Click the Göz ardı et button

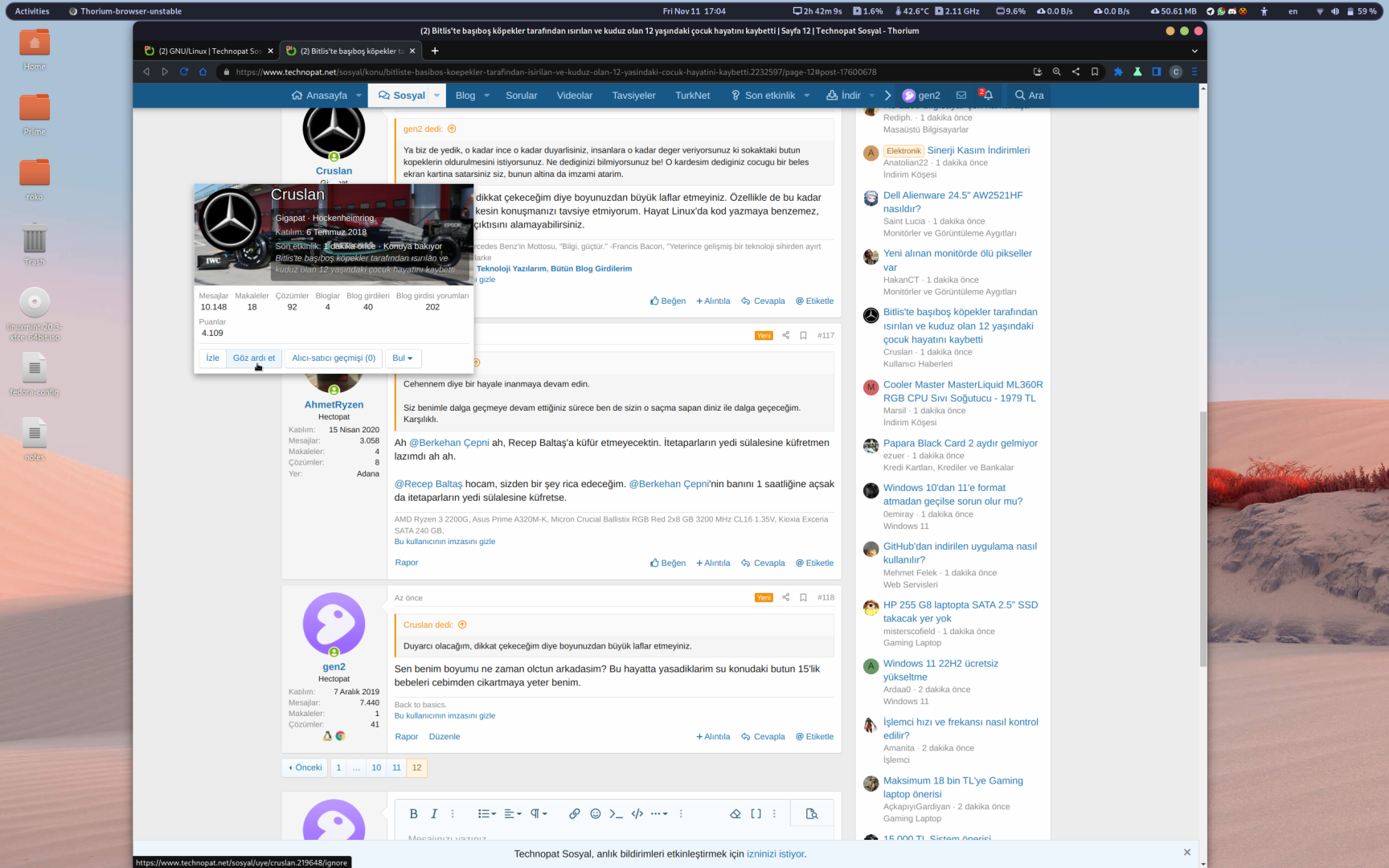coord(254,358)
